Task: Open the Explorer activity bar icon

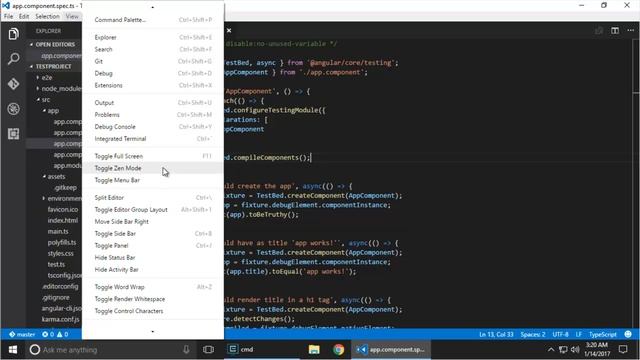Action: [x=13, y=34]
